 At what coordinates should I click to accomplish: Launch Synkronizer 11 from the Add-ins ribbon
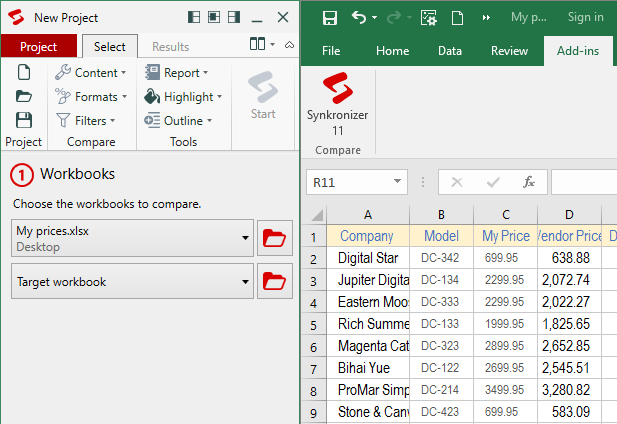(338, 104)
